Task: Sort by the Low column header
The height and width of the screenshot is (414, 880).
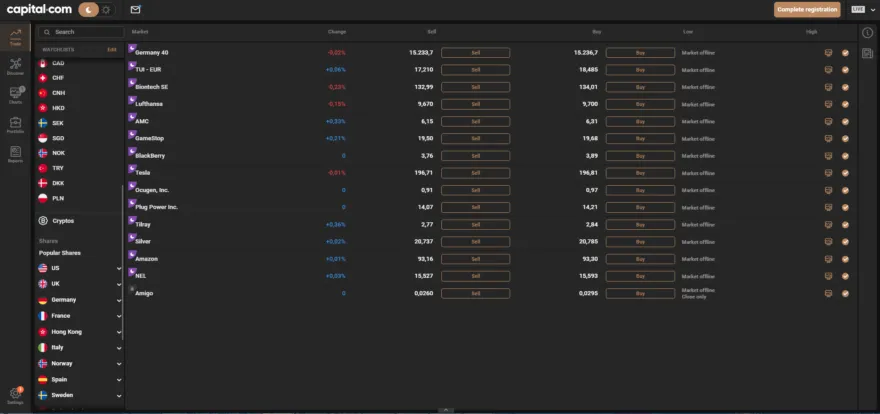Action: pyautogui.click(x=688, y=32)
